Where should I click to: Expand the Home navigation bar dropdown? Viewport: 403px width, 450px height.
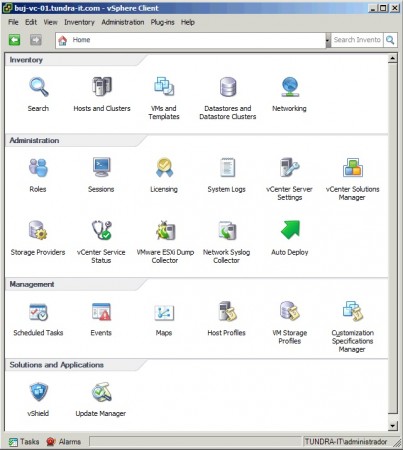327,40
